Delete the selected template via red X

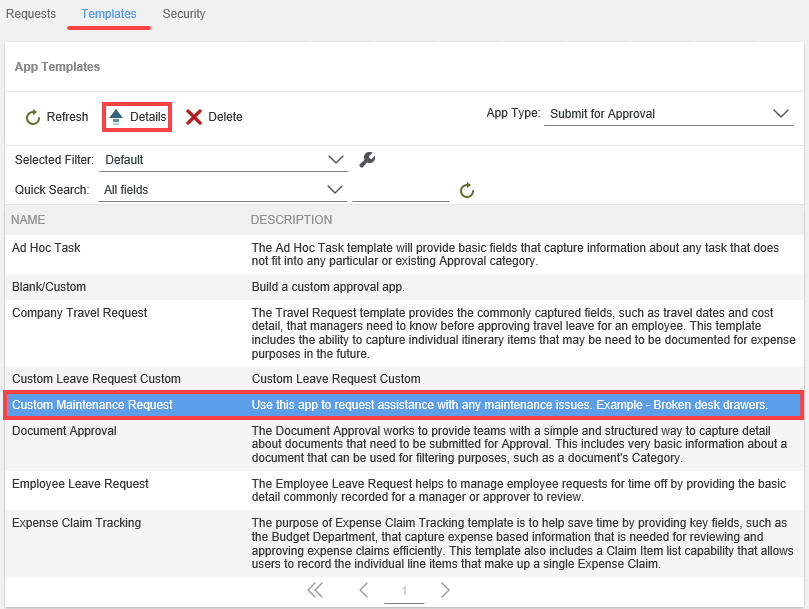194,117
